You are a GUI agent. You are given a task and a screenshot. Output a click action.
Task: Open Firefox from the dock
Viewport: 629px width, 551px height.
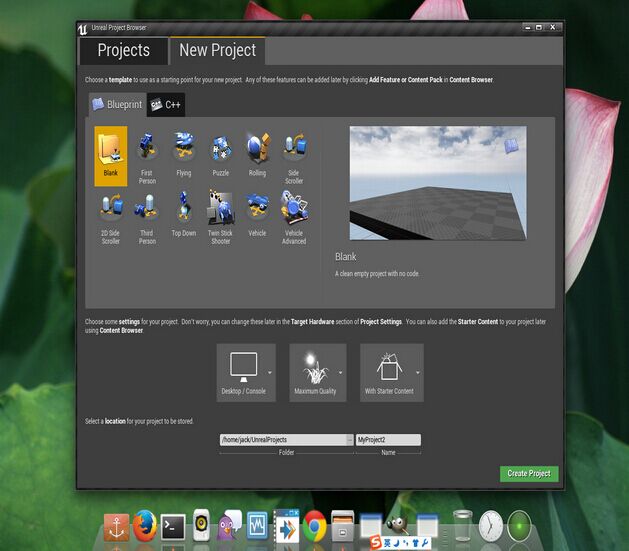[x=144, y=526]
